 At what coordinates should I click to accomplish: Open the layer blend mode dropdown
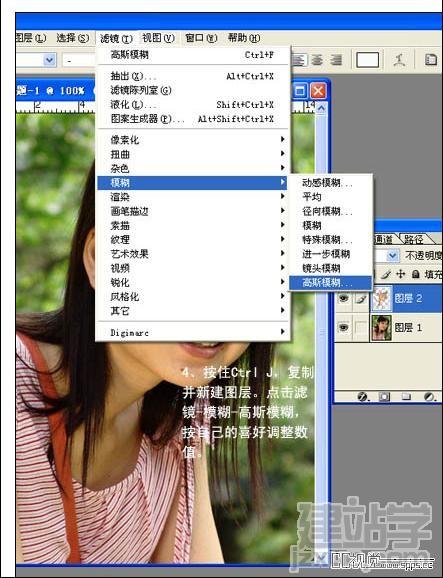393,255
